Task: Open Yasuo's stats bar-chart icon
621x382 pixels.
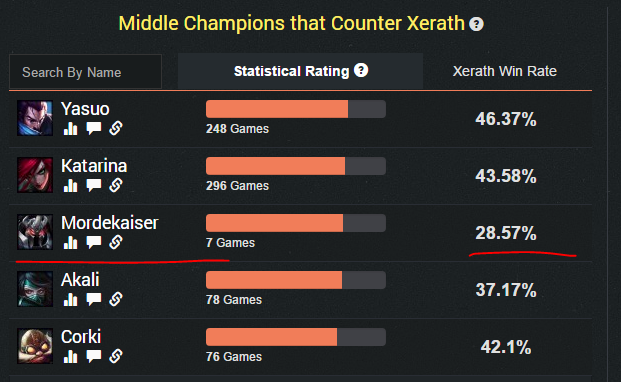Action: tap(70, 128)
